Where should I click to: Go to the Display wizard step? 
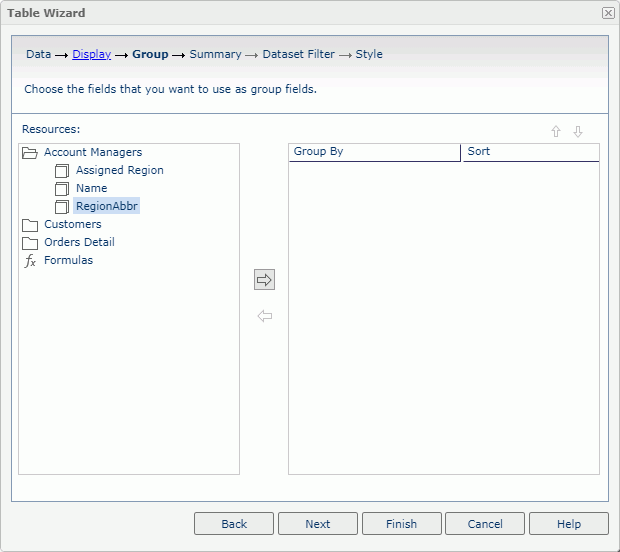(x=91, y=54)
